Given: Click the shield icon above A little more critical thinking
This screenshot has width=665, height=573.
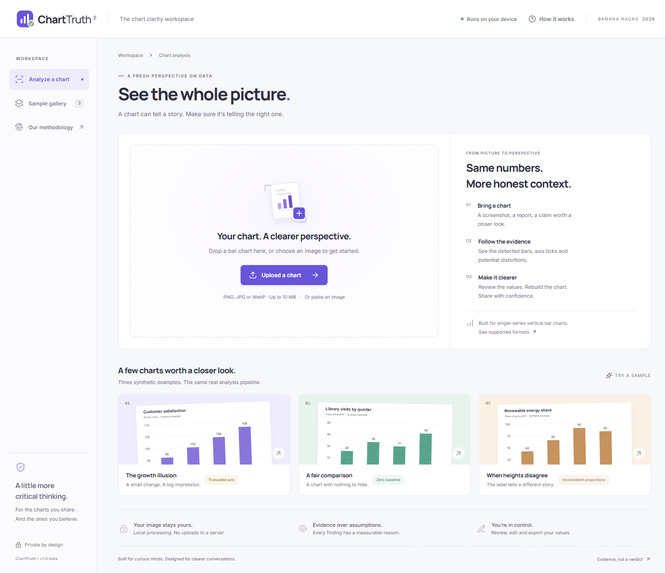Looking at the screenshot, I should (x=20, y=467).
